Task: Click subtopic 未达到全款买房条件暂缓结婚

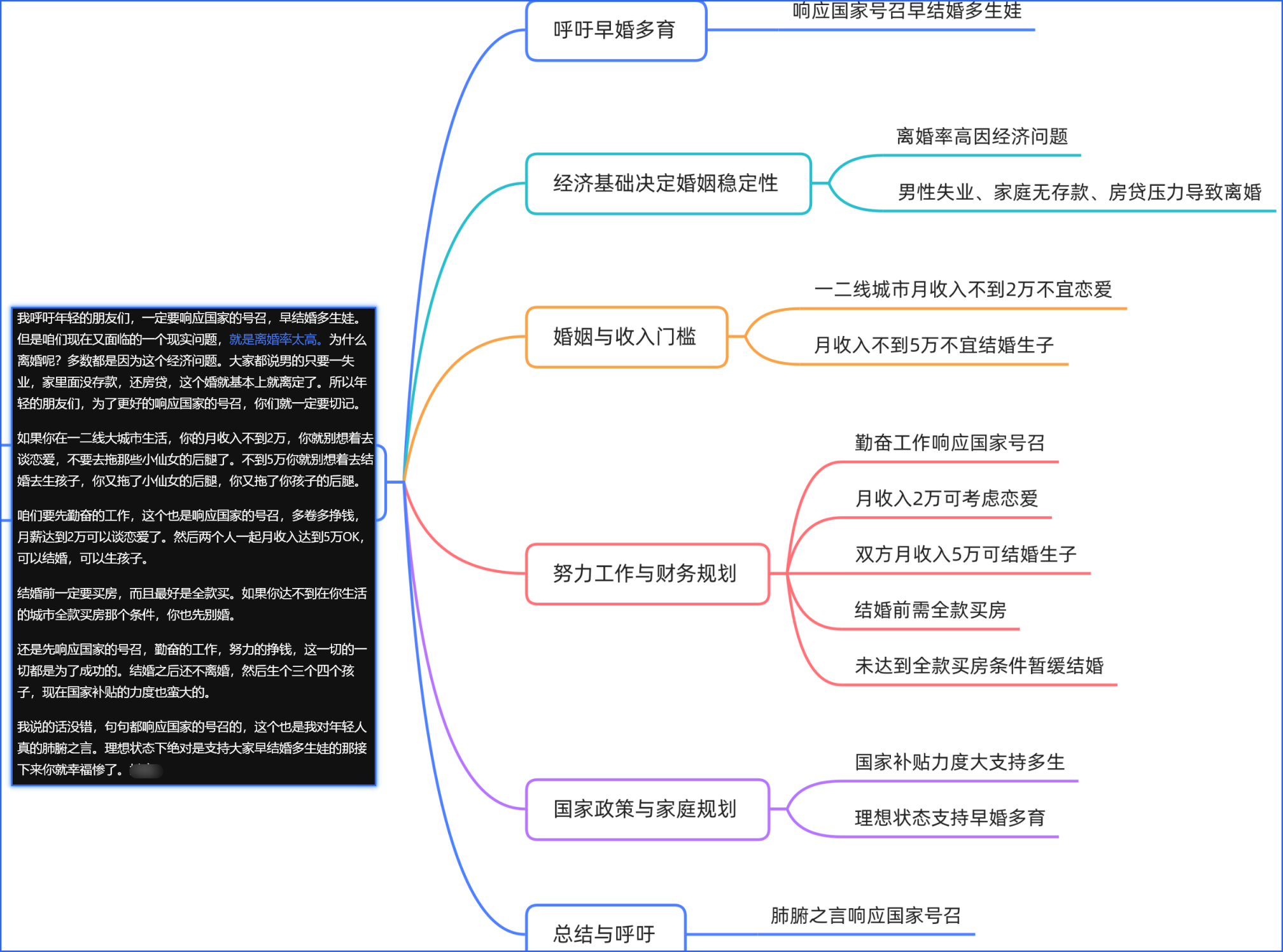Action: 978,666
